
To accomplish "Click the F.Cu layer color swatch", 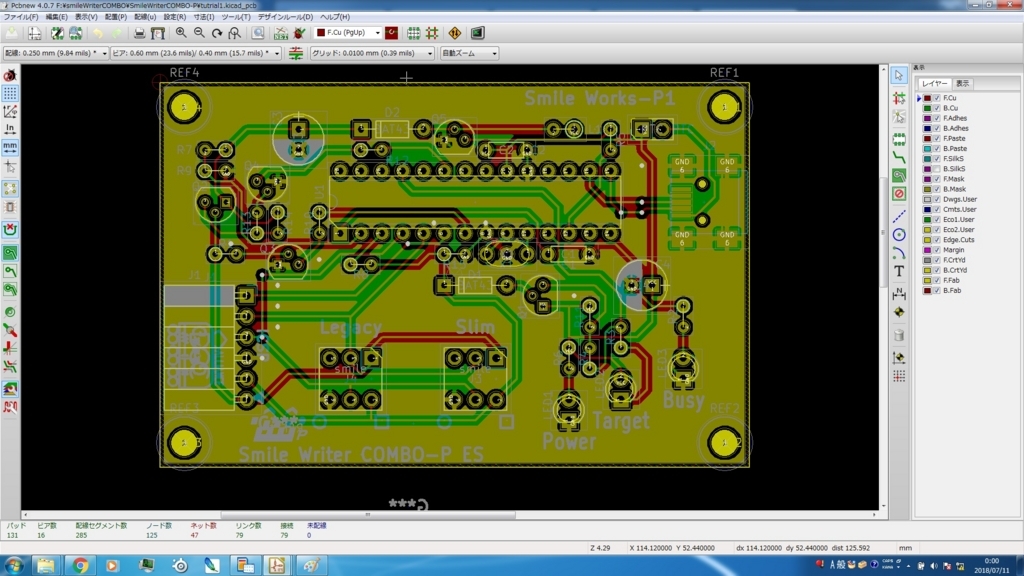I will point(927,98).
